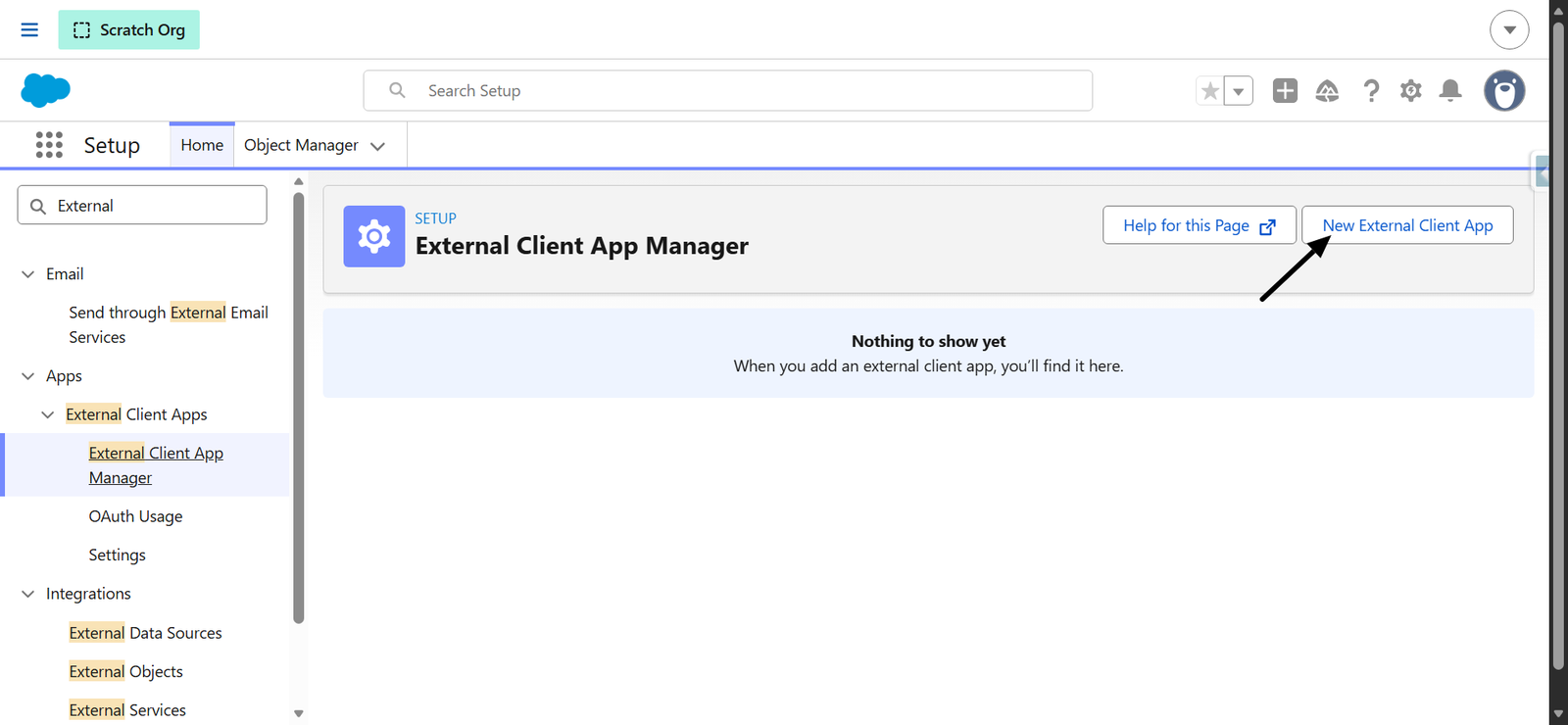Click the Setup app name label
Screen dimensions: 1568x725
112,145
